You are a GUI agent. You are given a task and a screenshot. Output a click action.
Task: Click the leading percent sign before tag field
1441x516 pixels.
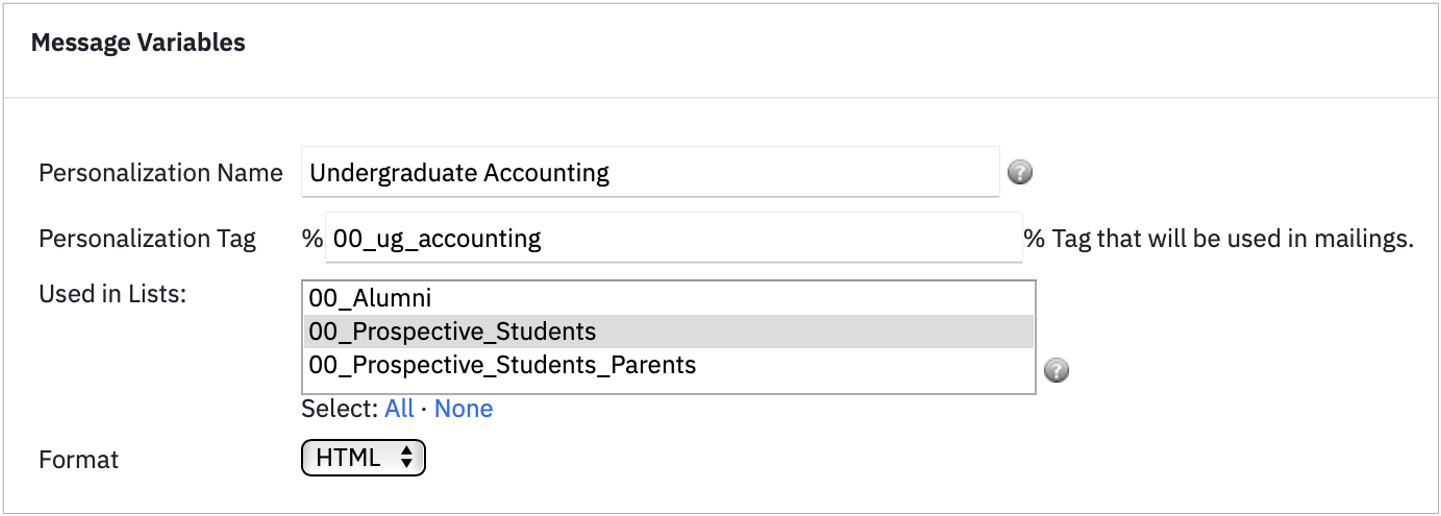[312, 238]
